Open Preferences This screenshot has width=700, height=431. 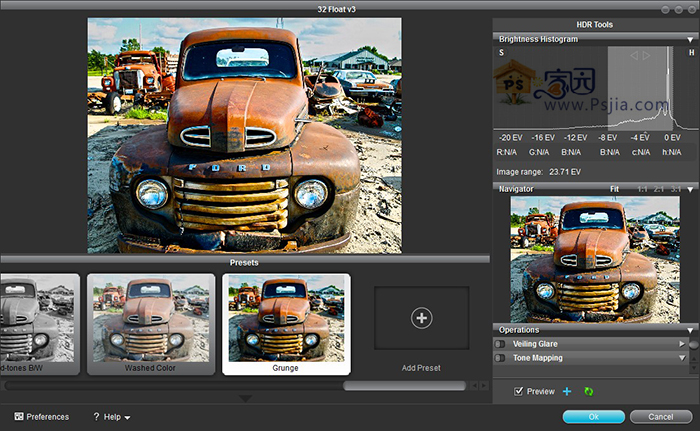coord(42,417)
